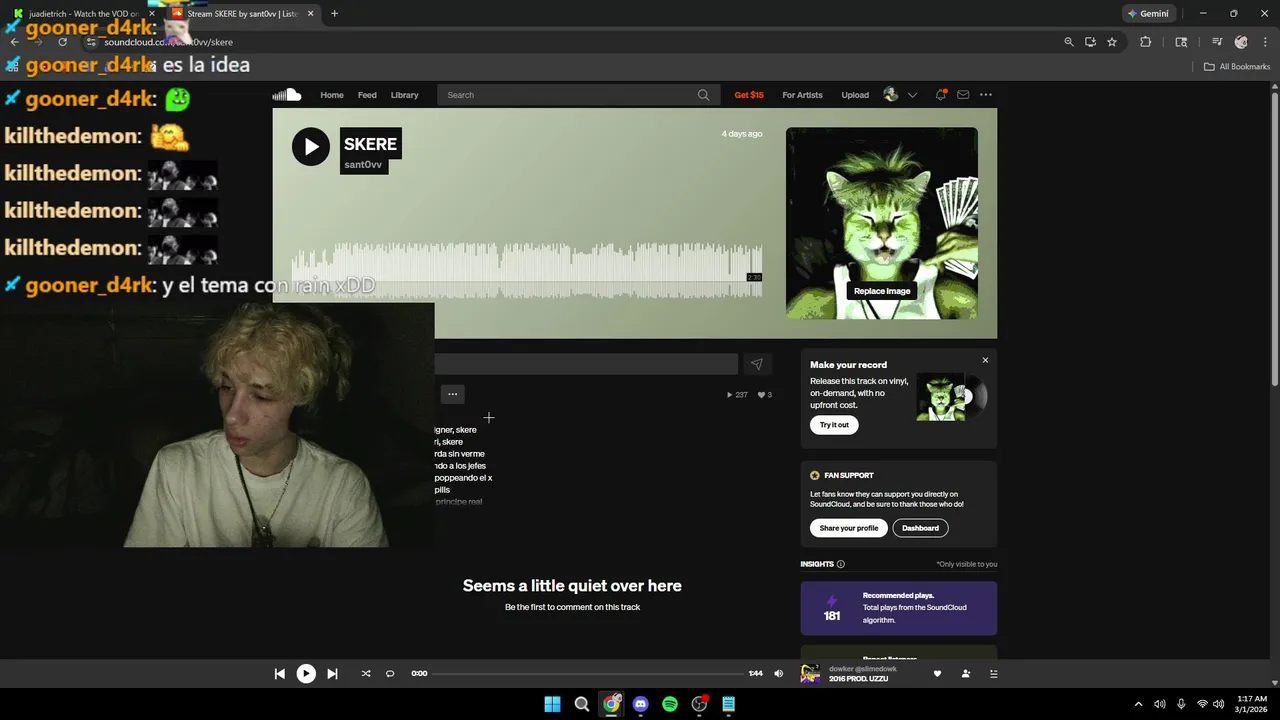This screenshot has width=1280, height=720.
Task: Skip to next track in player bar
Action: tap(332, 674)
